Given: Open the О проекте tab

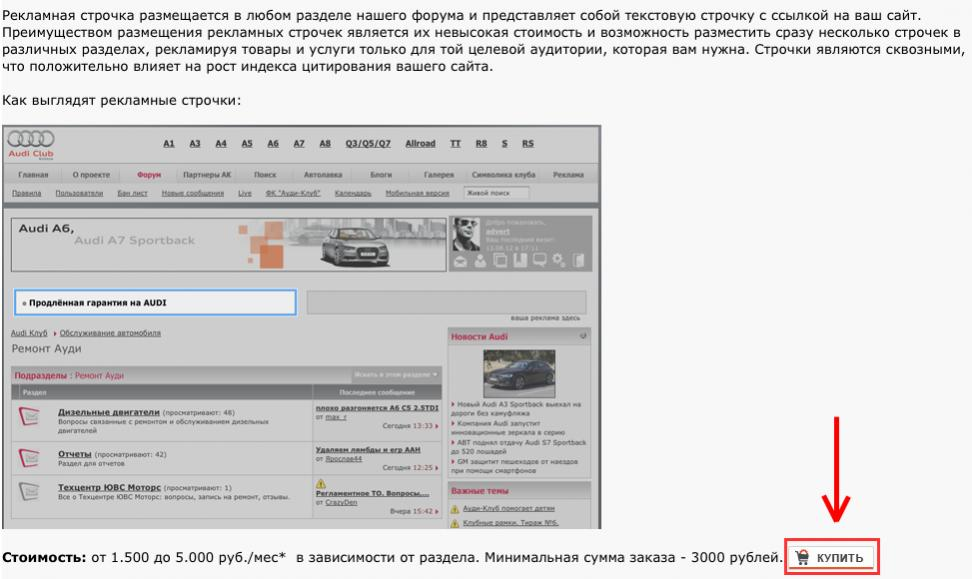Looking at the screenshot, I should point(91,175).
